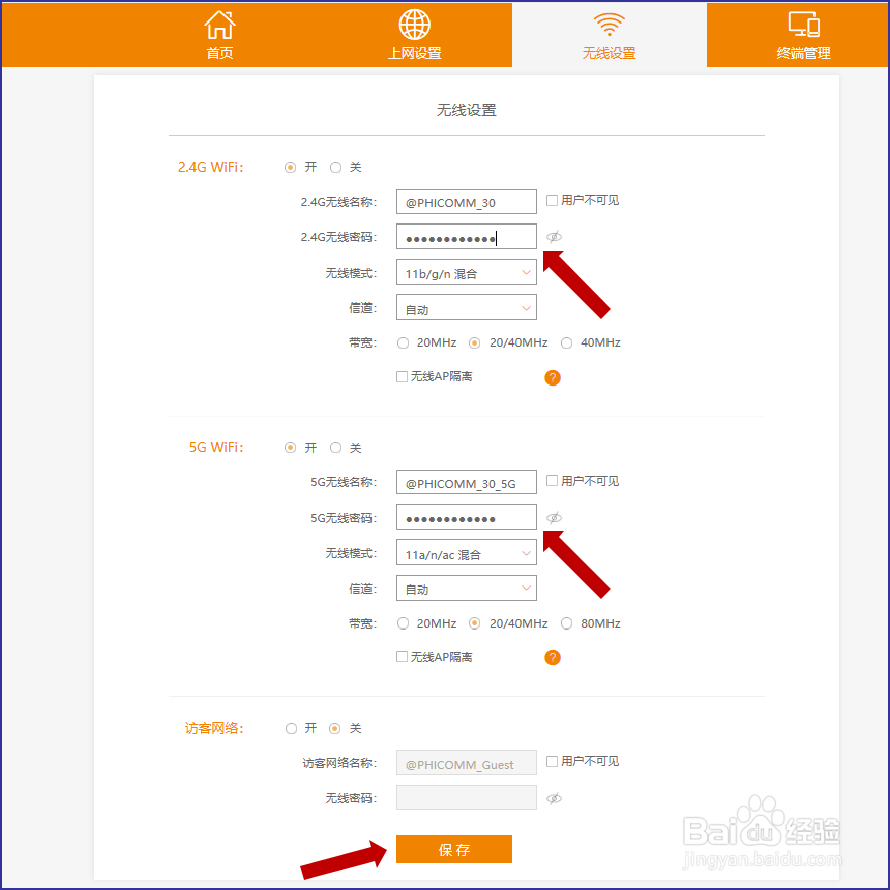
Task: Select the WiFi signal icon for 无线设置
Action: point(609,22)
